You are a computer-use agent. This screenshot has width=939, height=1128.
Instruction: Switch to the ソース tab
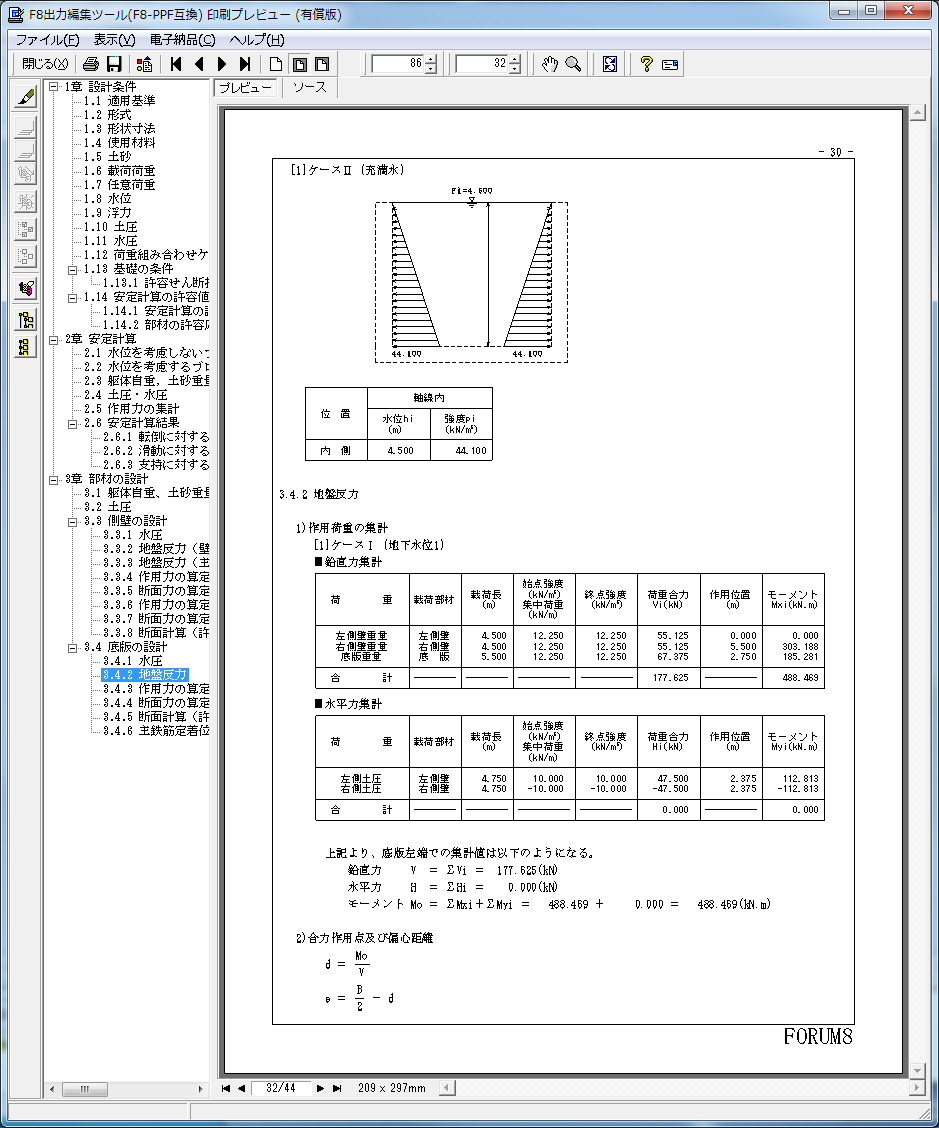[309, 87]
